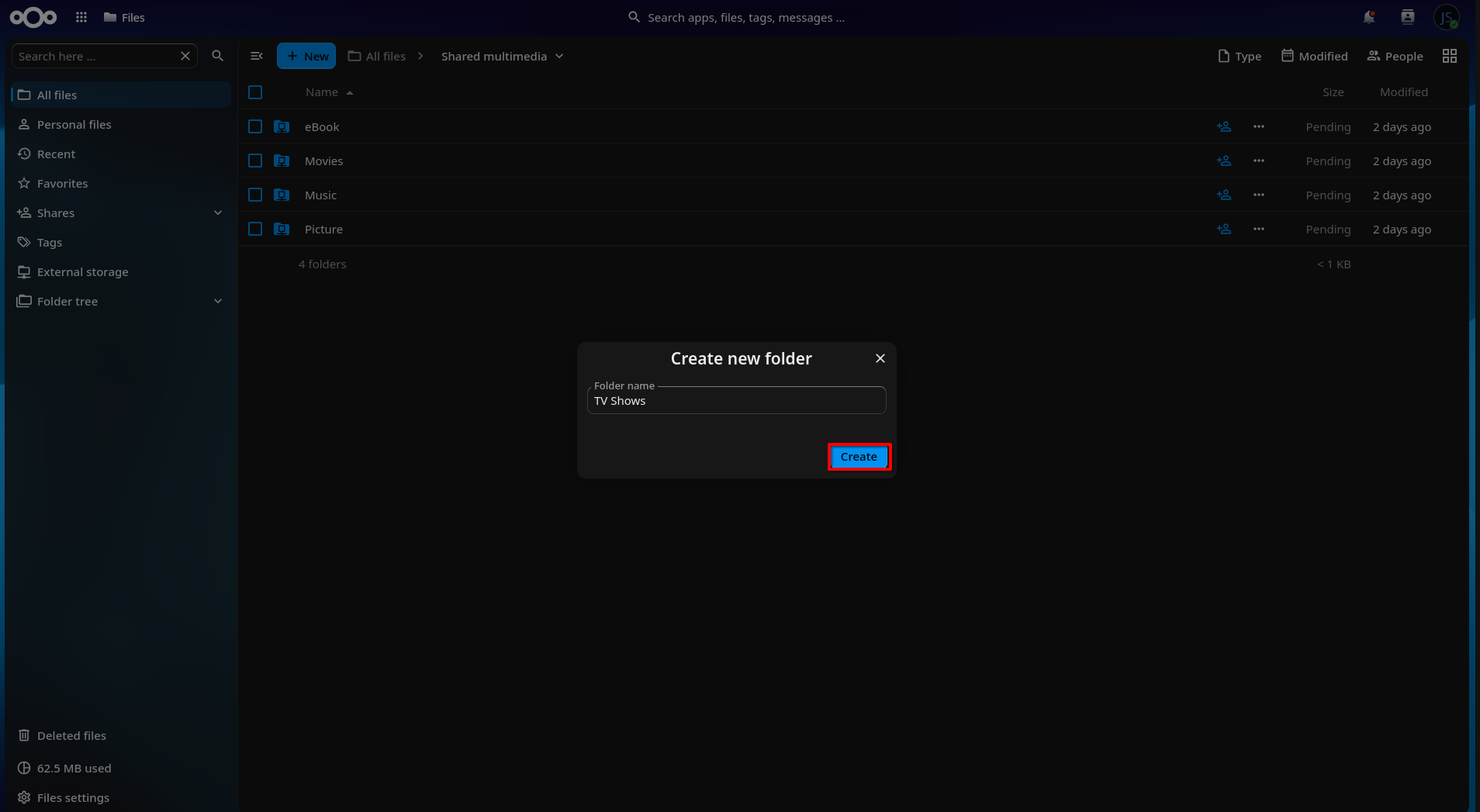Open Favorites in sidebar

pyautogui.click(x=121, y=183)
